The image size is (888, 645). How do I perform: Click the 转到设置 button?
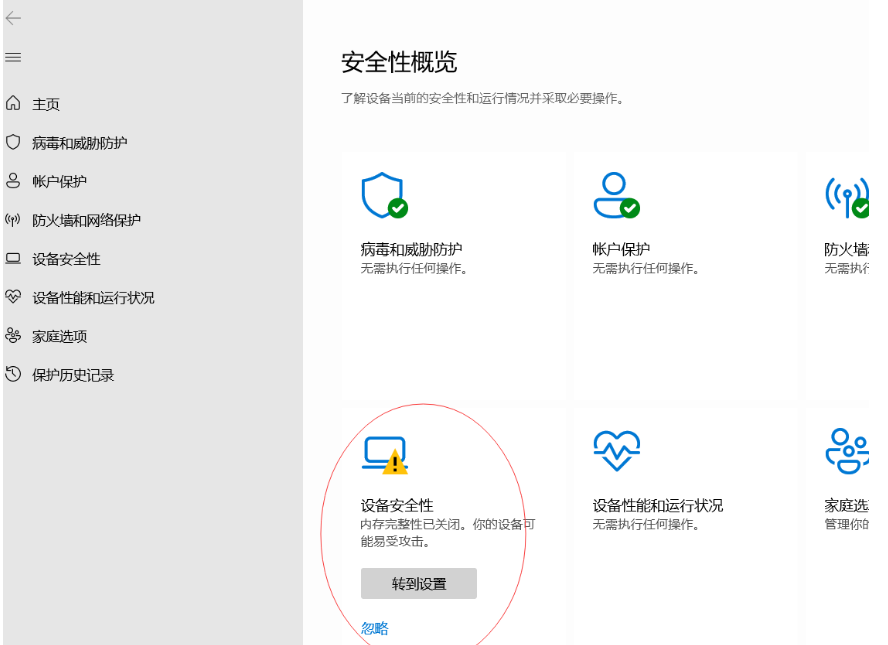[419, 583]
